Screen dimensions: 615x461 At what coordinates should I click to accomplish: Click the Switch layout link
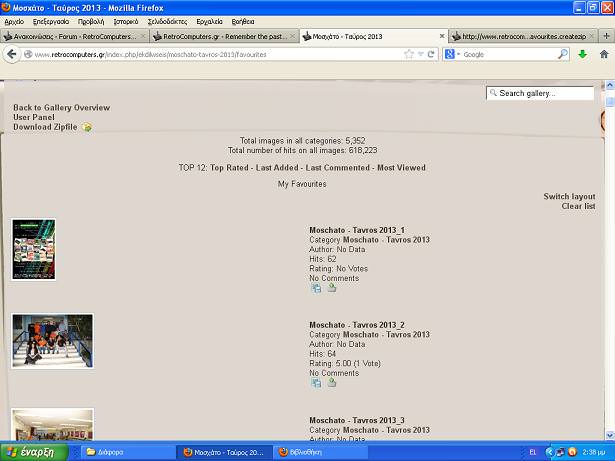point(569,196)
